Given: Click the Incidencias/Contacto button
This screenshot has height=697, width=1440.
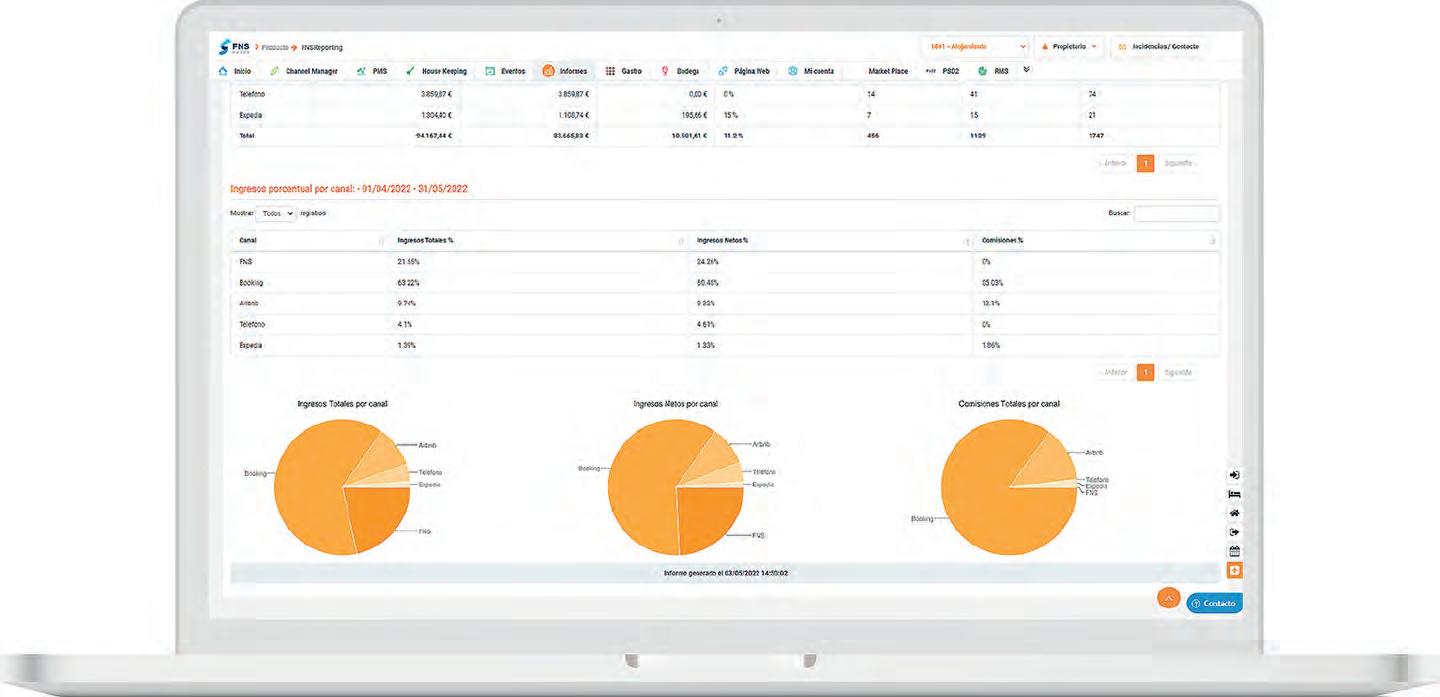Looking at the screenshot, I should (x=1158, y=47).
